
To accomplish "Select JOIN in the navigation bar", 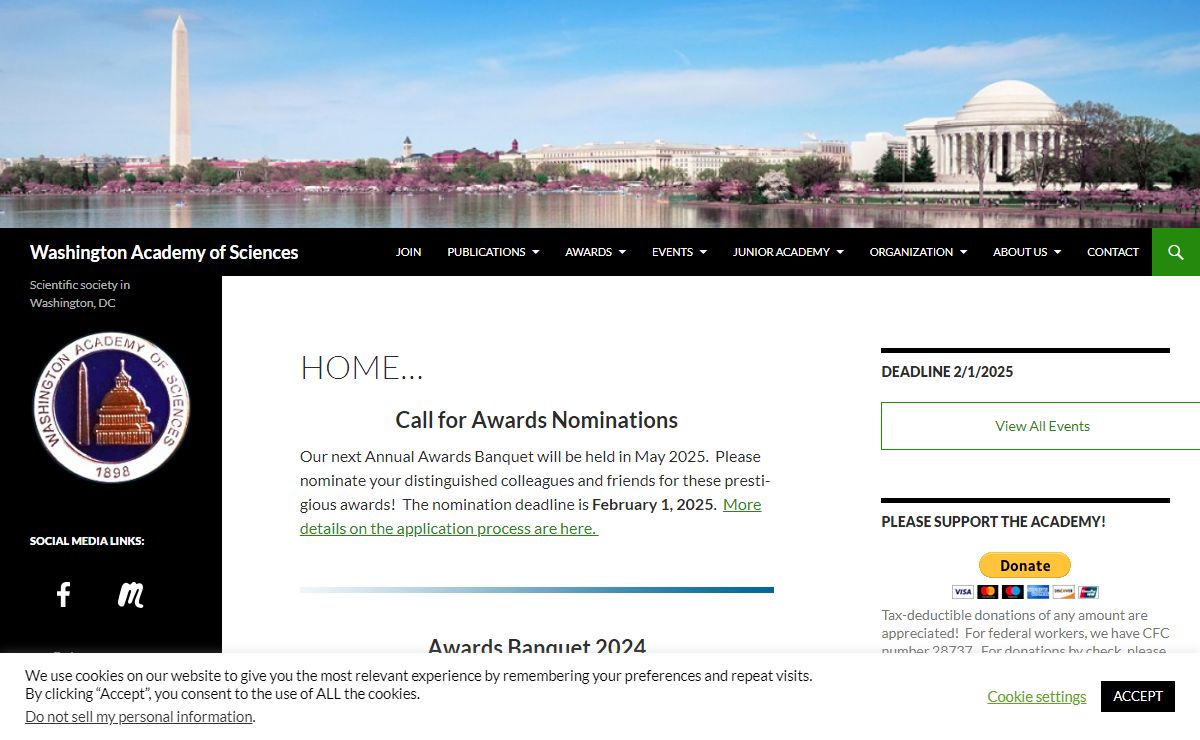I will 408,252.
